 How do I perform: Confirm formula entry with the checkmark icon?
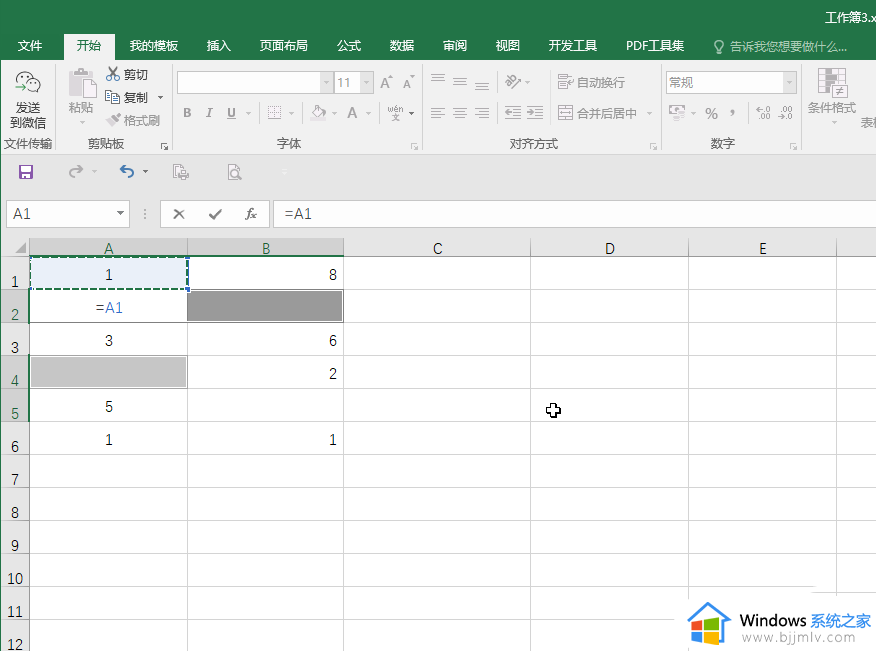coord(215,214)
